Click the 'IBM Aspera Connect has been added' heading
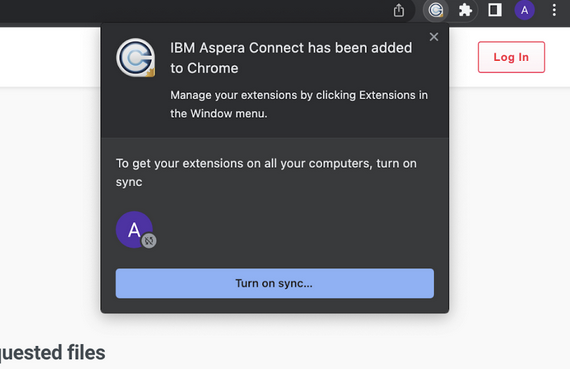572x374 pixels. click(291, 58)
